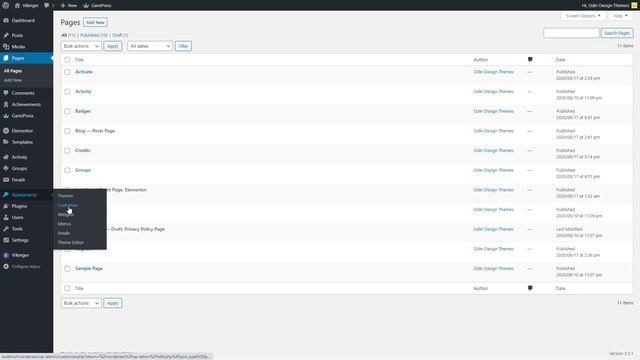Screen dimensions: 640x360
Task: Click the GamiPress crown icon in admin bar
Action: click(86, 5)
